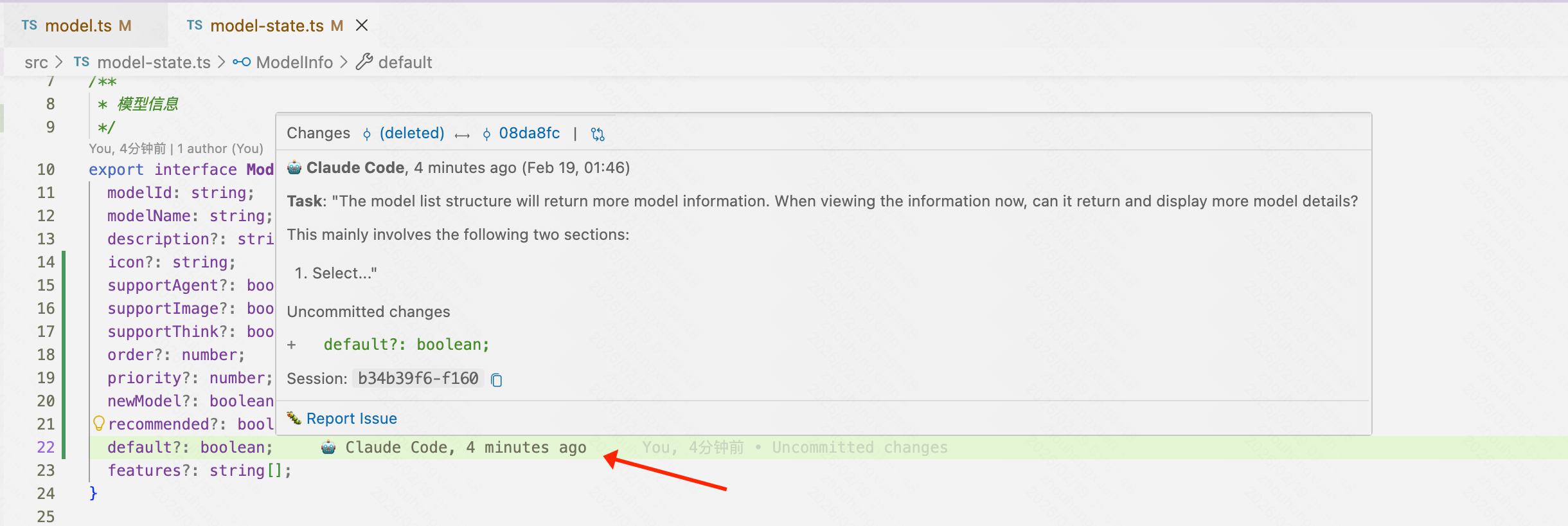This screenshot has height=526, width=1568.
Task: Click line number 10 in the gutter
Action: 46,170
